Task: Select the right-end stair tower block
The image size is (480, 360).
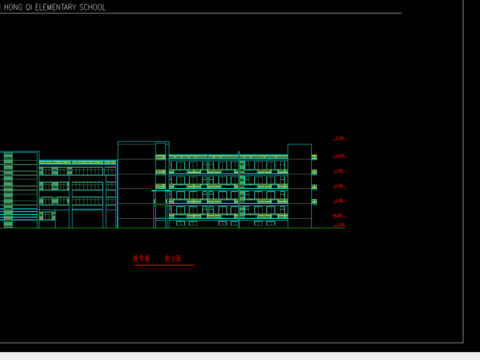Action: point(300,186)
